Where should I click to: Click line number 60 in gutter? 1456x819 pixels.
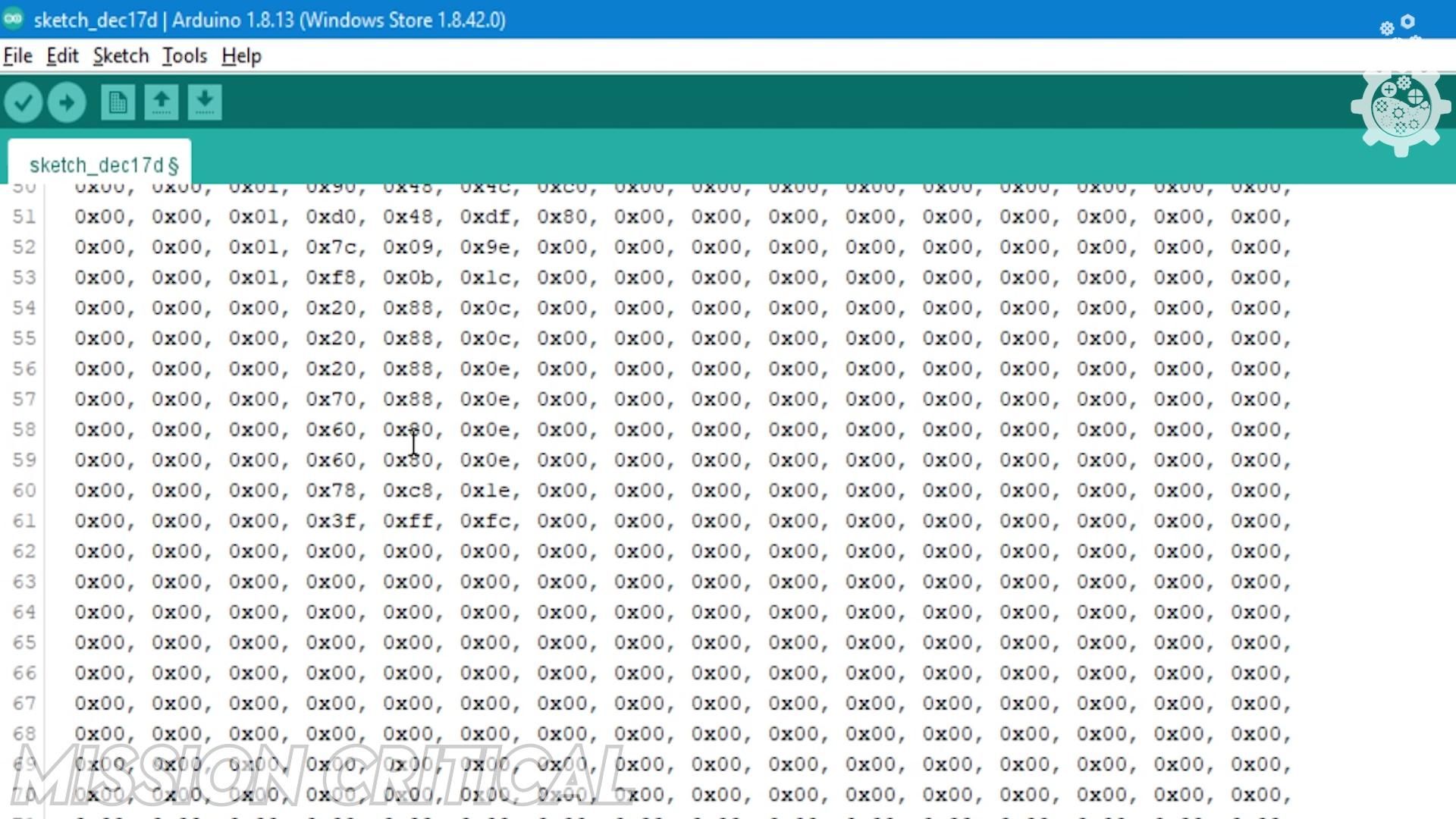24,491
